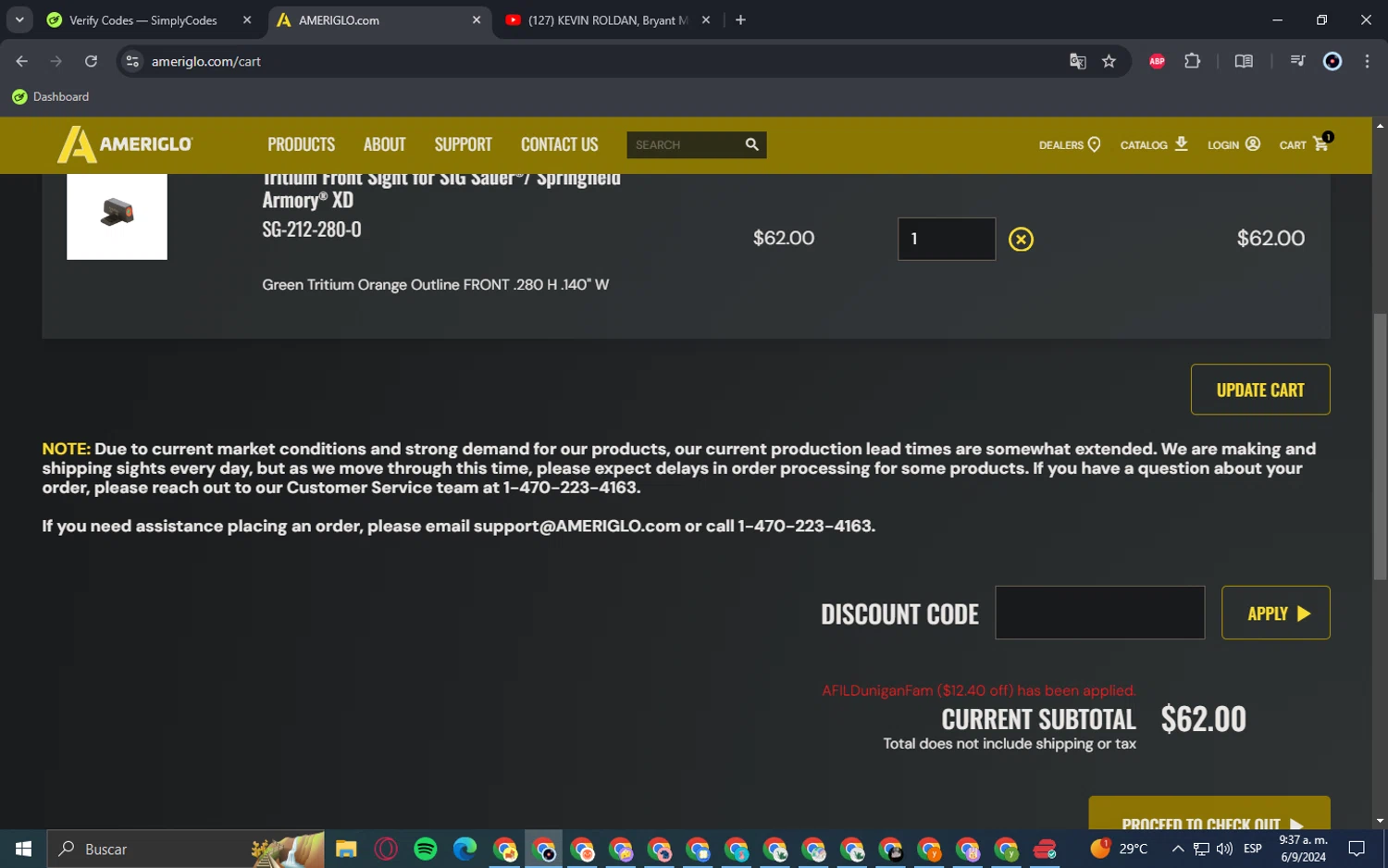
Task: Click the translate page icon
Action: point(1077,61)
